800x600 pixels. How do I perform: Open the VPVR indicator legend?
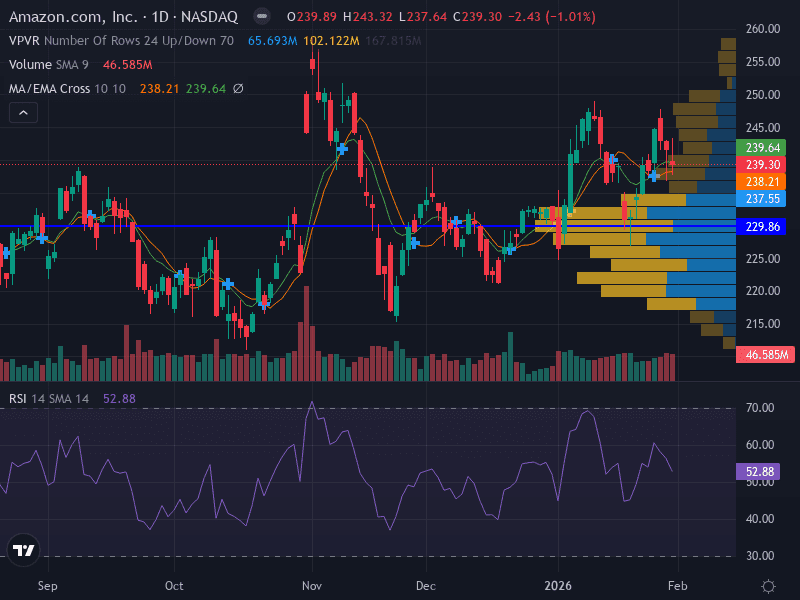pyautogui.click(x=121, y=41)
